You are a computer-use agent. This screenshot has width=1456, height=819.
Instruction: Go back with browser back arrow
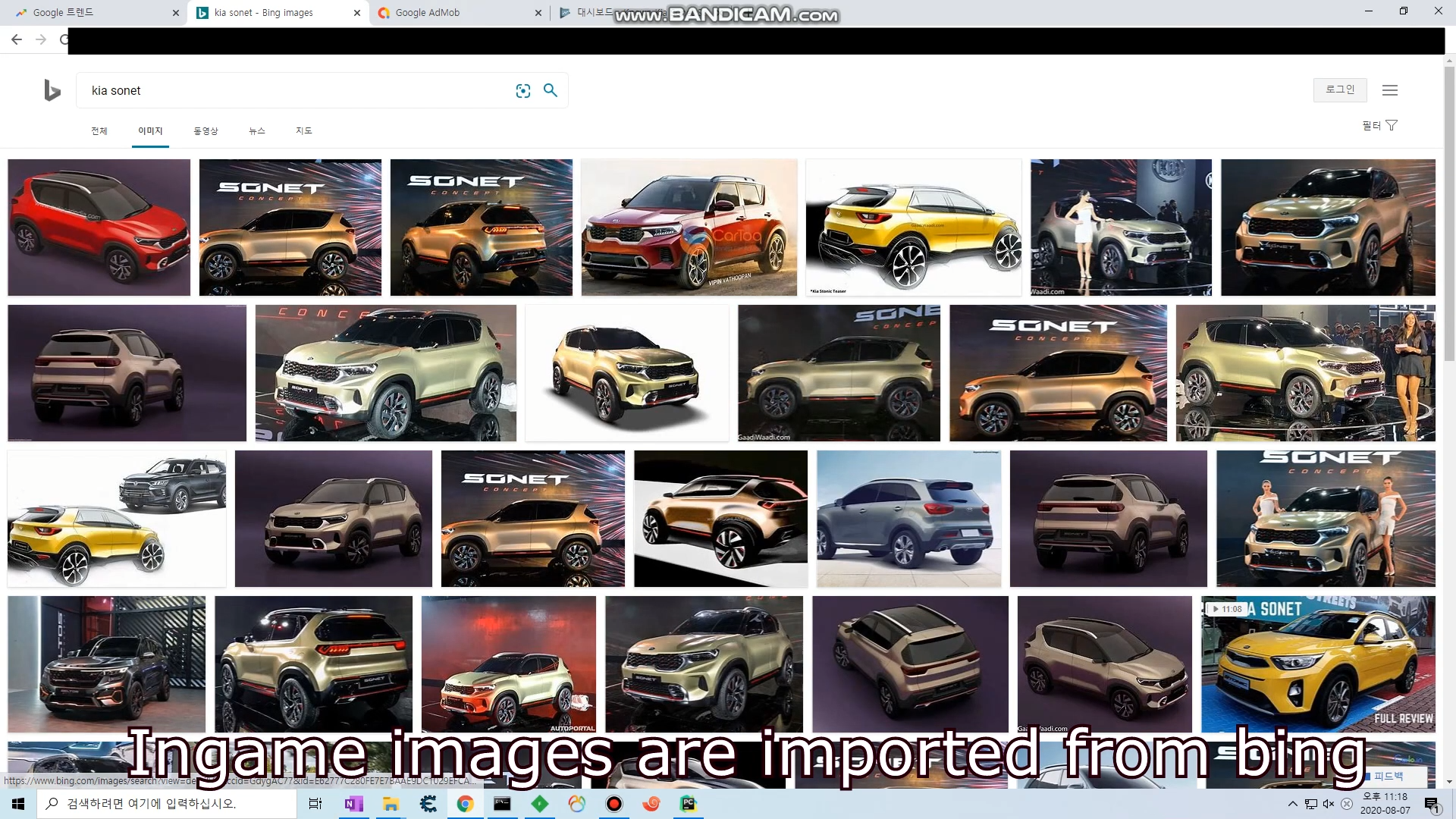[17, 39]
